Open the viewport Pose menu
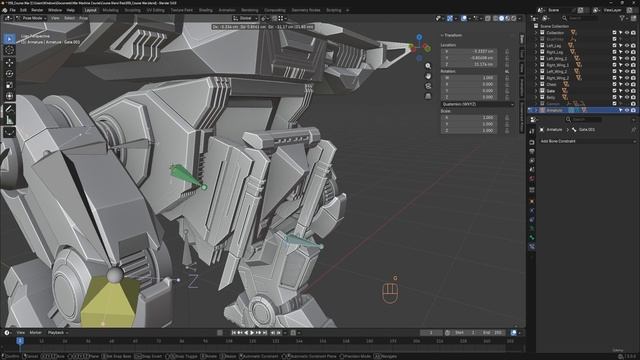Image resolution: width=640 pixels, height=360 pixels. click(84, 18)
